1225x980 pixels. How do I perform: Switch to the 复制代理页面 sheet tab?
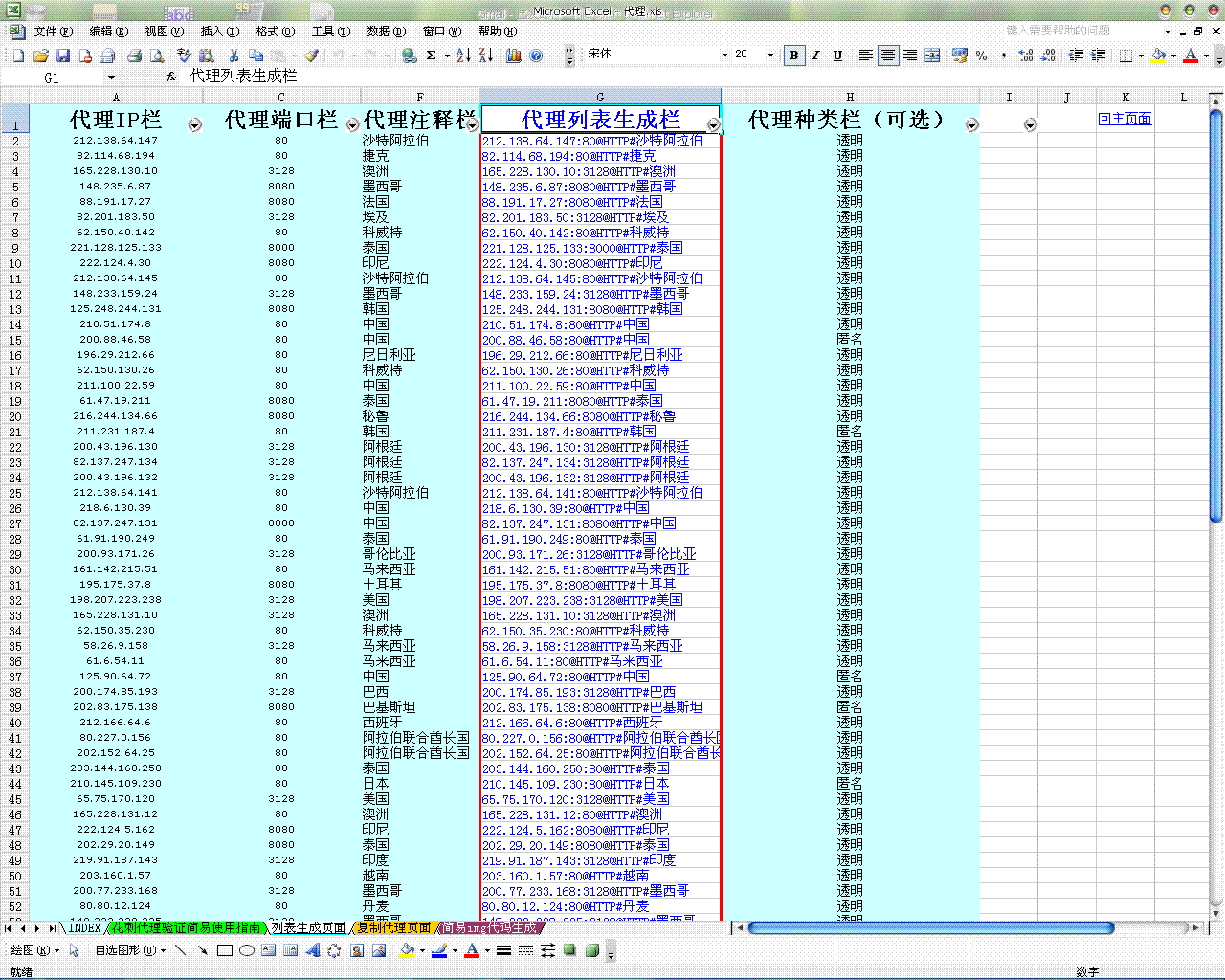coord(393,927)
